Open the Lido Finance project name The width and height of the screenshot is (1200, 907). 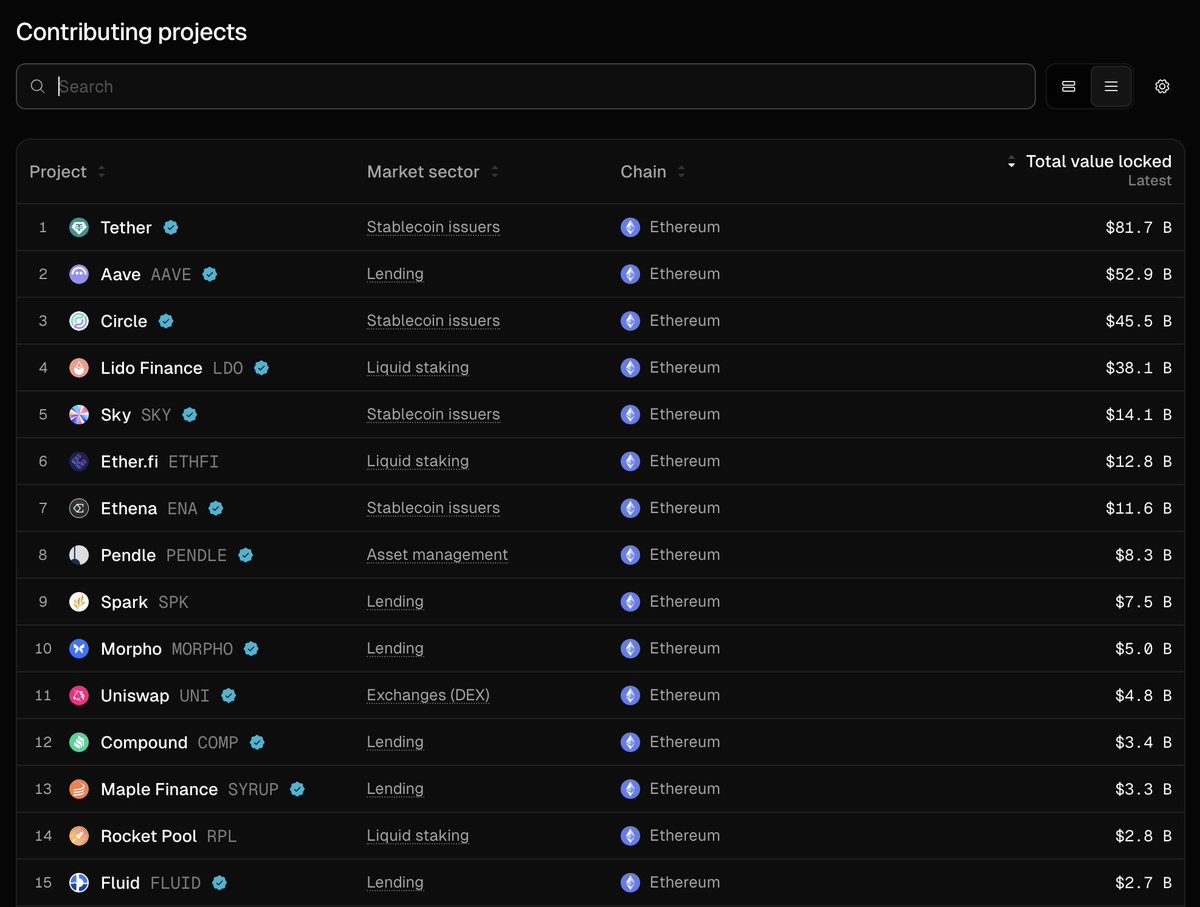pos(151,368)
